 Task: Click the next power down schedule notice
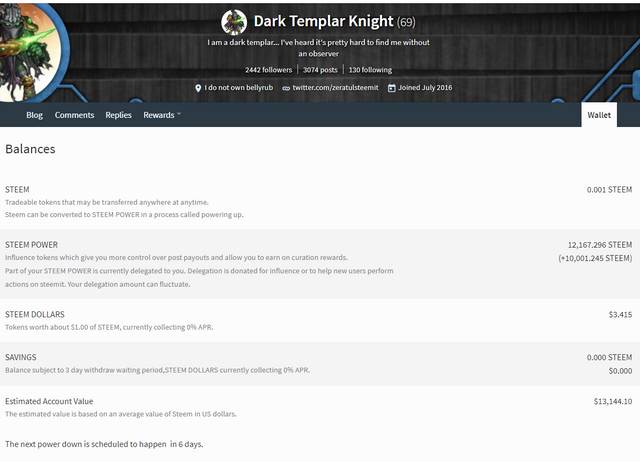click(104, 444)
